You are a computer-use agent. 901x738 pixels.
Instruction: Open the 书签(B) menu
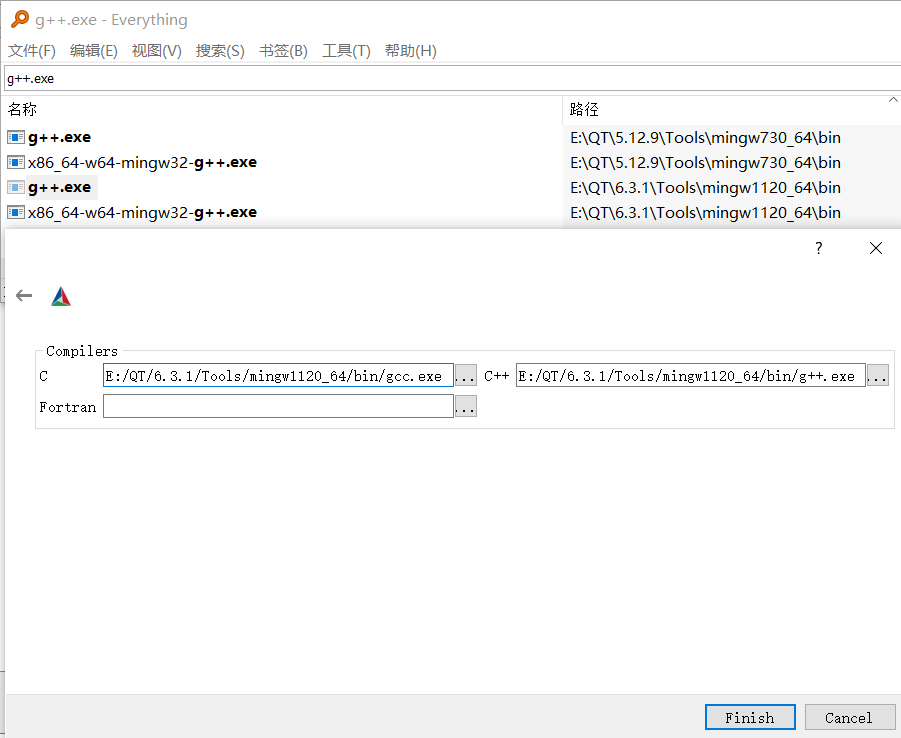click(x=283, y=51)
